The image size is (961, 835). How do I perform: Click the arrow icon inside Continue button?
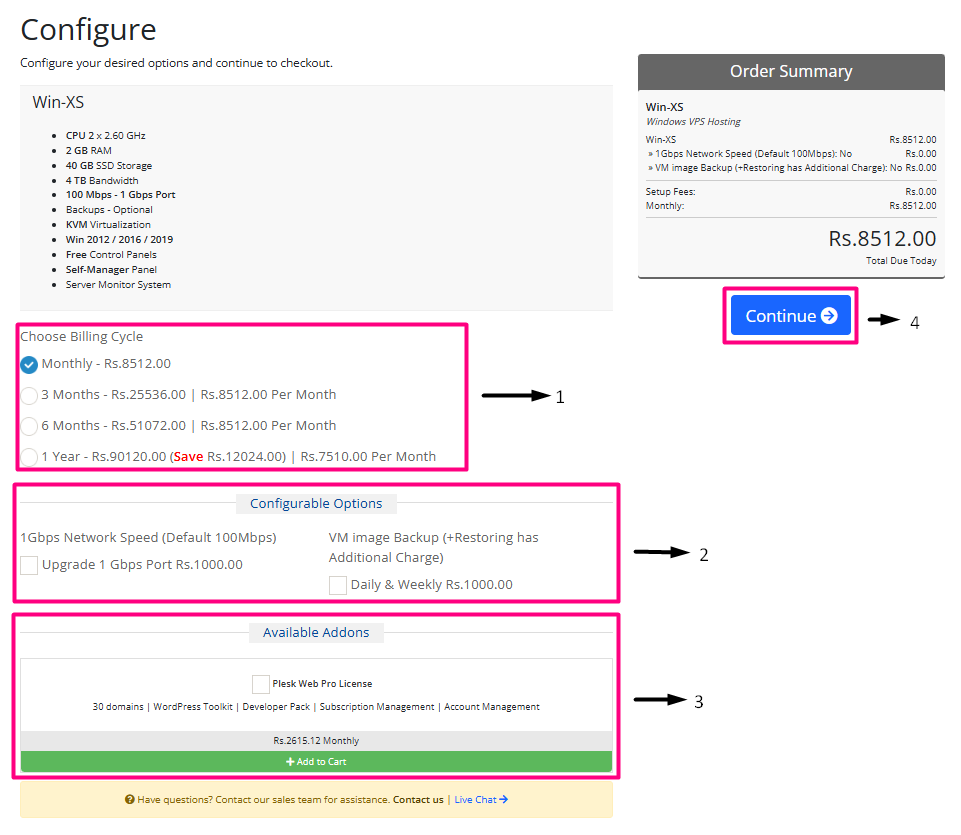click(x=829, y=315)
